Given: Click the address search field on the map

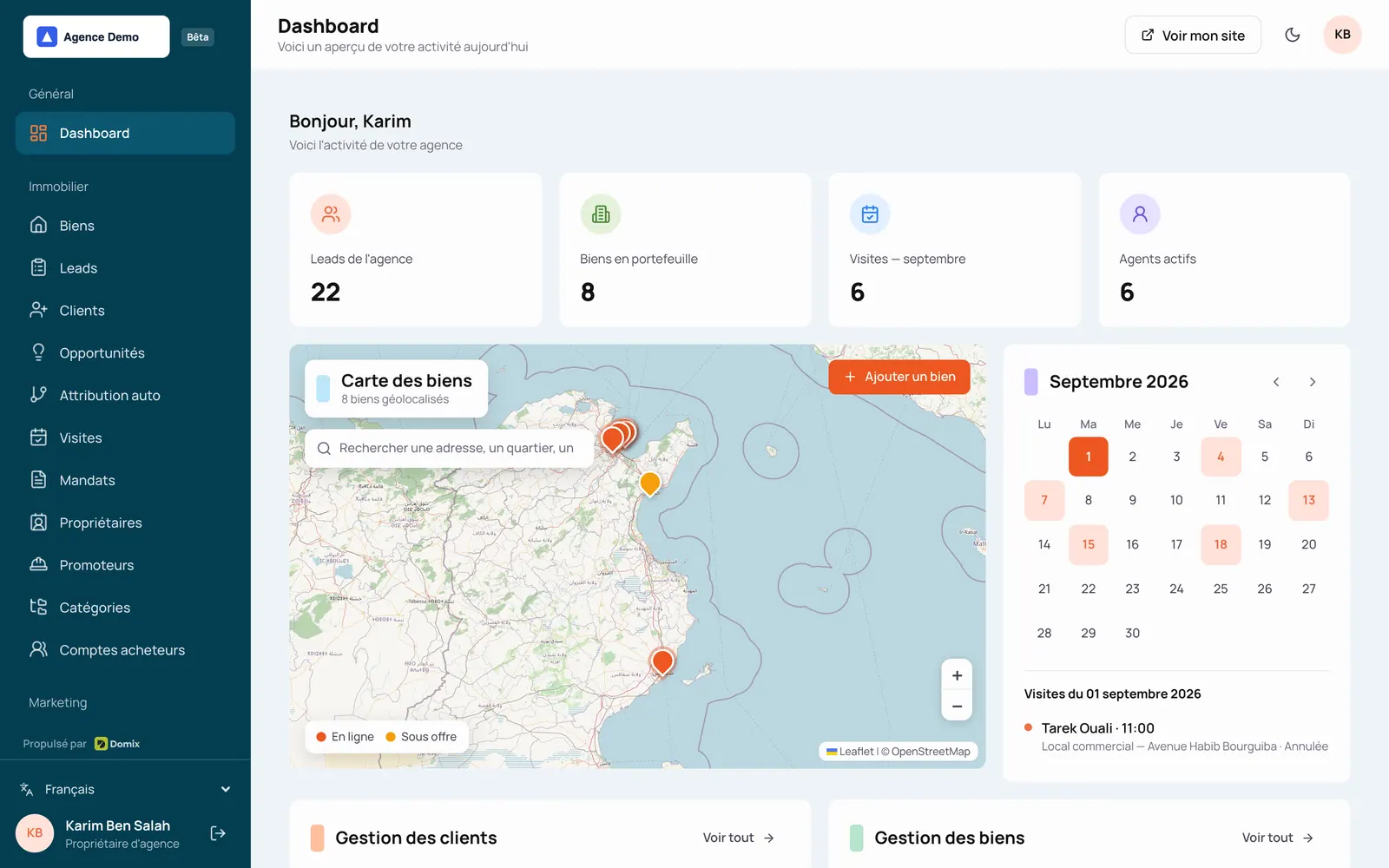Looking at the screenshot, I should pos(450,449).
